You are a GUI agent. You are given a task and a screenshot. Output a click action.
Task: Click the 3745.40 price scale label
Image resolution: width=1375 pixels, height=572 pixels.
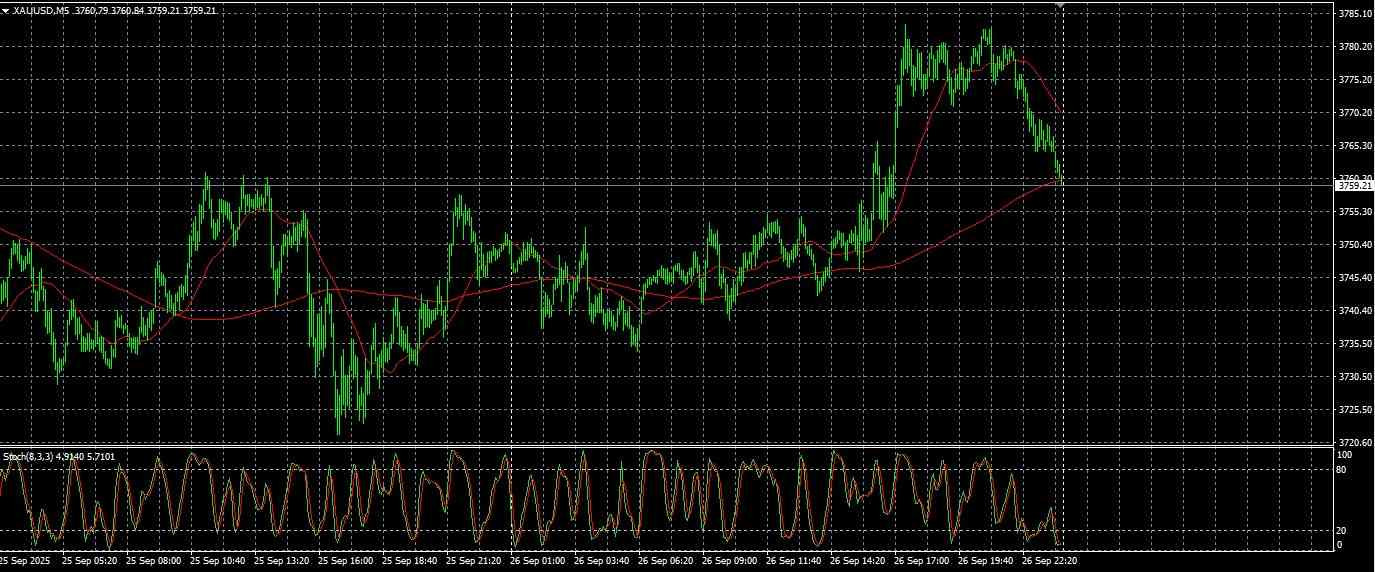point(1354,278)
